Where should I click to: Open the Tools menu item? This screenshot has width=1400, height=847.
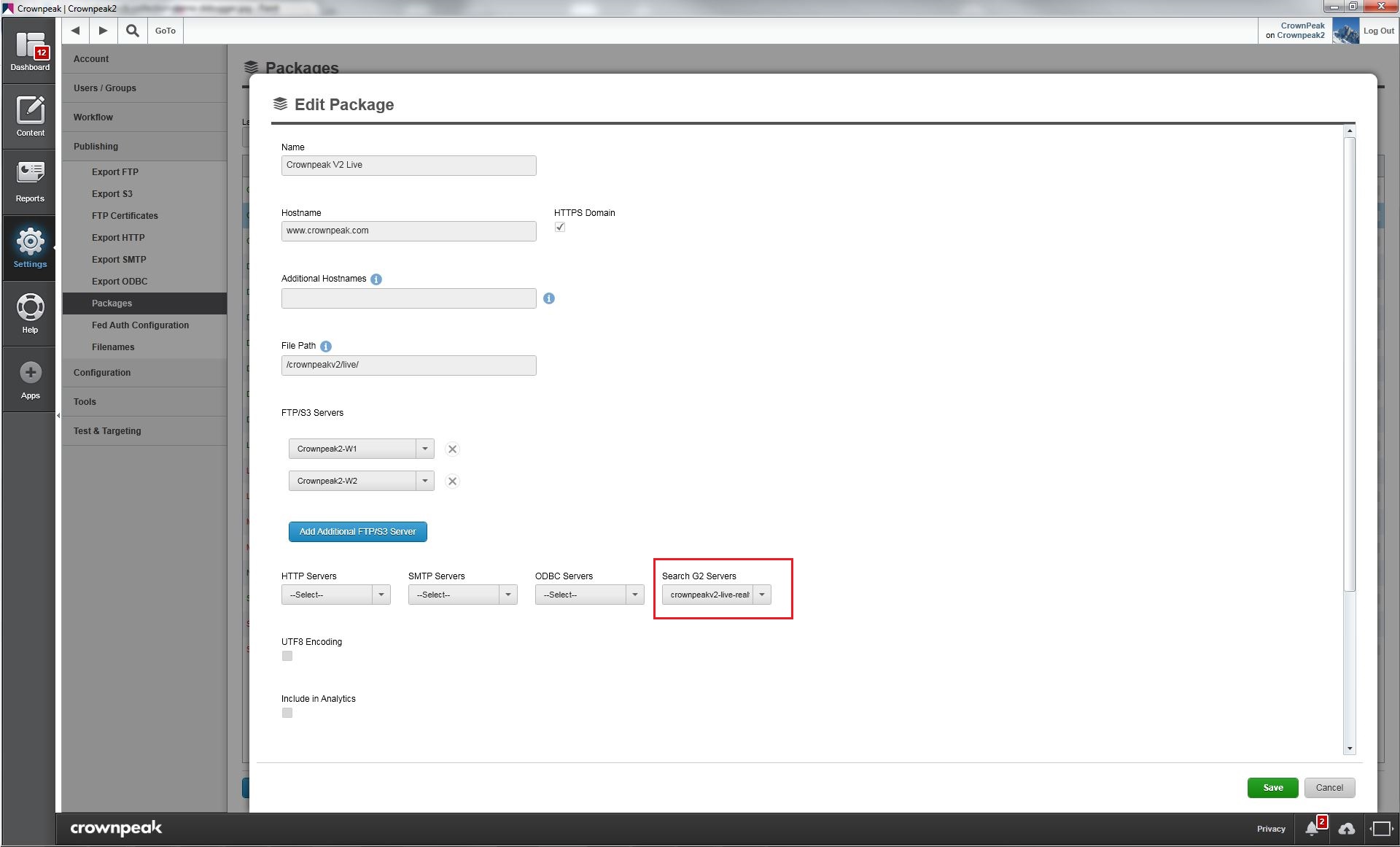[x=144, y=402]
